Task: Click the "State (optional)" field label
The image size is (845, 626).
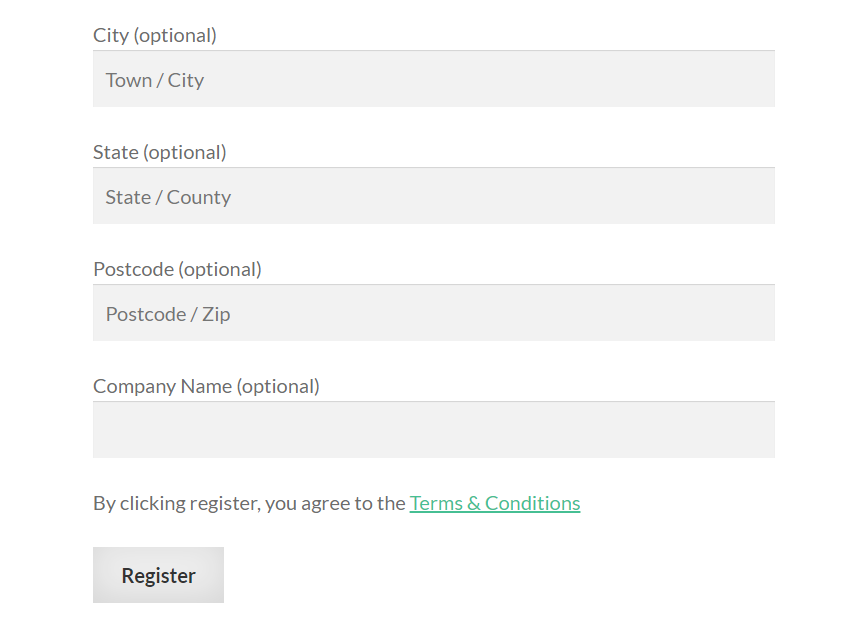Action: pyautogui.click(x=159, y=152)
